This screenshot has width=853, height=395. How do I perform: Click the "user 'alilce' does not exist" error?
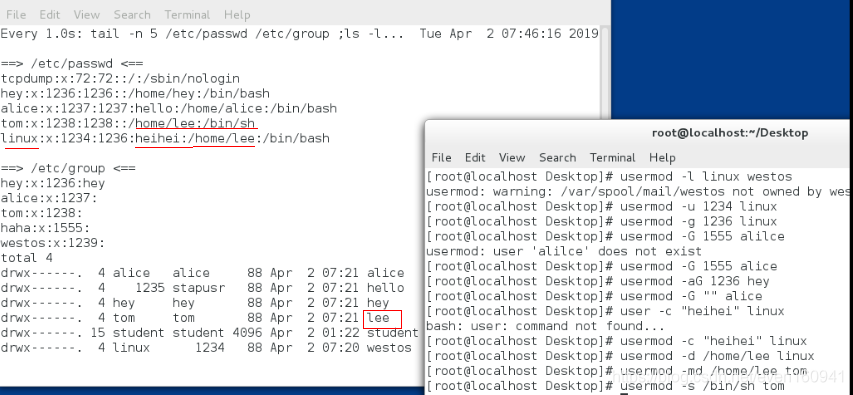[x=564, y=251]
